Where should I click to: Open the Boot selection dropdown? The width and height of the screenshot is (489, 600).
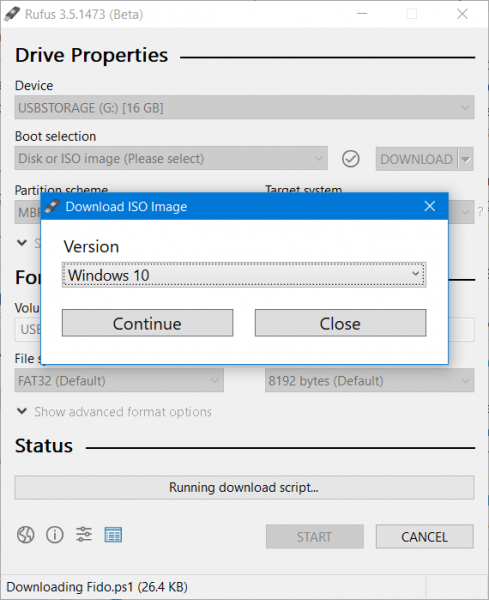click(x=171, y=158)
